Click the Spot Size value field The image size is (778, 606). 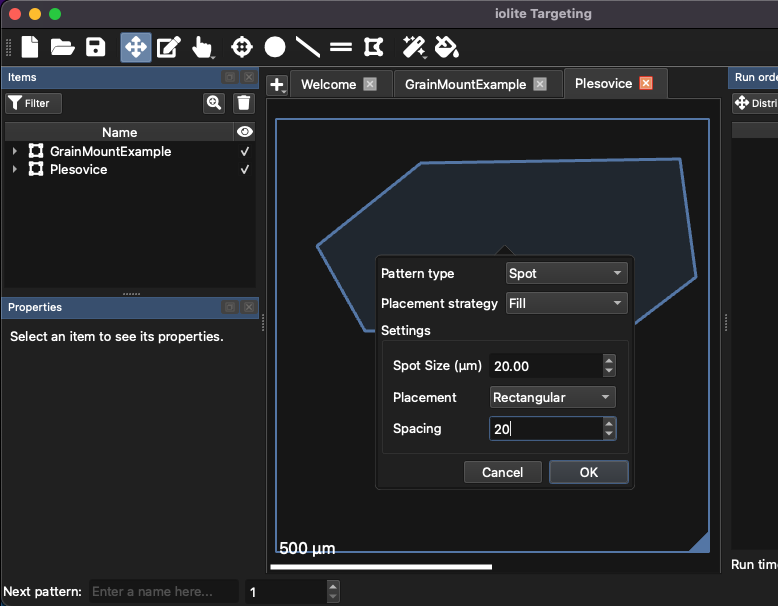pyautogui.click(x=546, y=366)
